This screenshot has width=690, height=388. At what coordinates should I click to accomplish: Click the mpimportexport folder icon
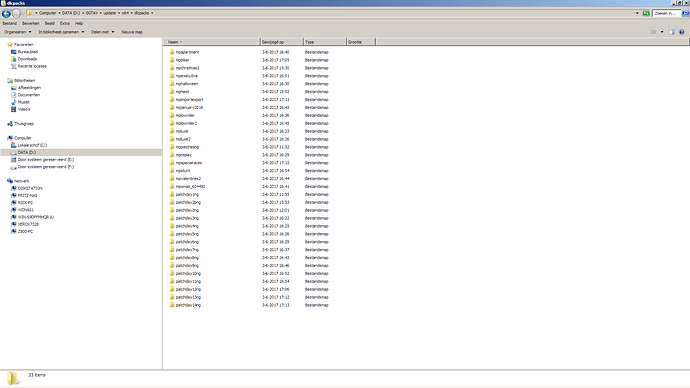(172, 99)
